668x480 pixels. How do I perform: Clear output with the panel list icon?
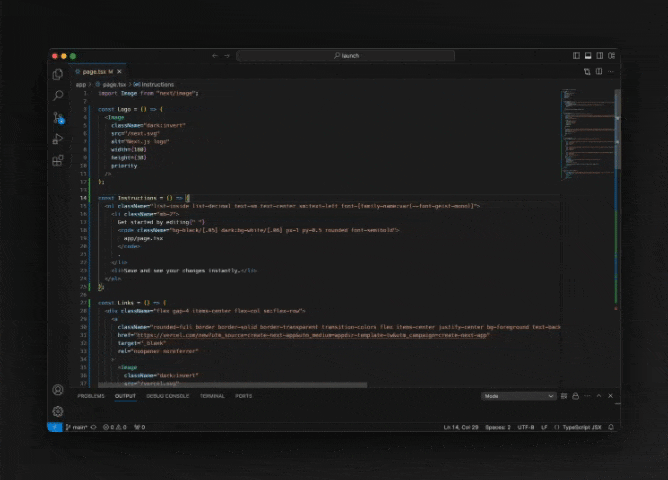[564, 396]
